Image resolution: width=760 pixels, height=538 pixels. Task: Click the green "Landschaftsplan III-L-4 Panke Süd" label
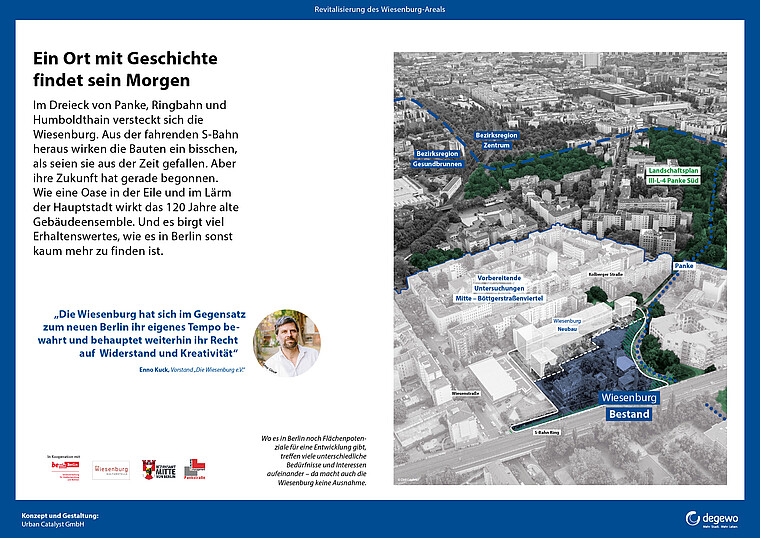click(x=673, y=175)
